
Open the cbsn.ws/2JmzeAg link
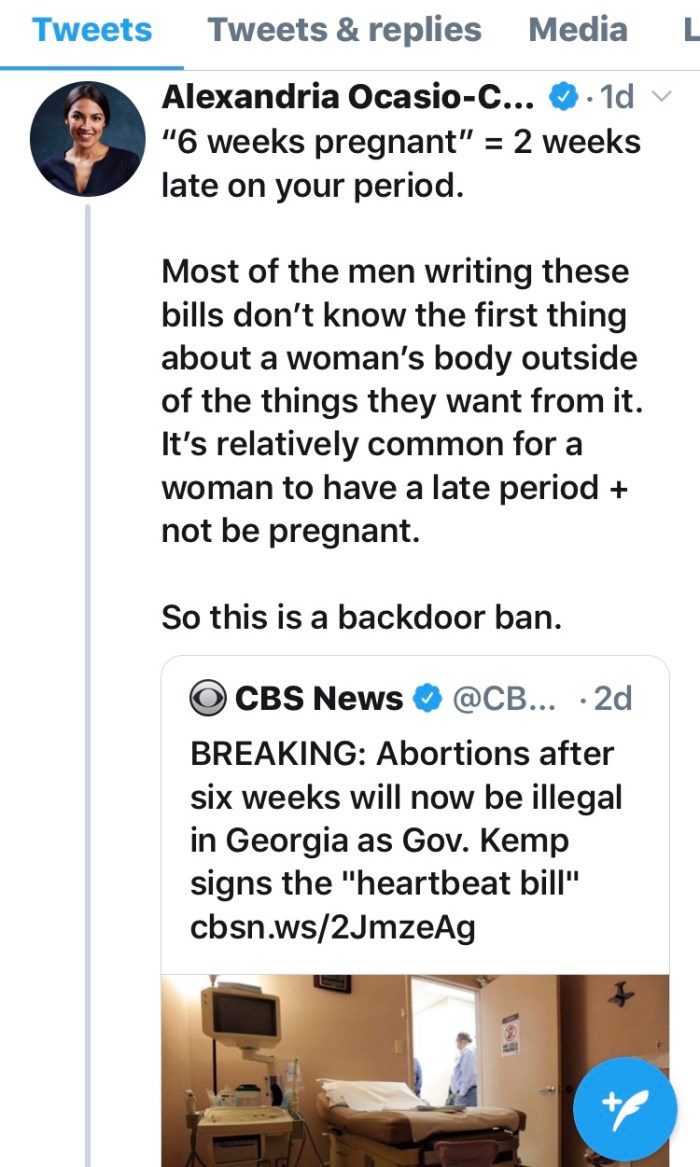pos(332,928)
